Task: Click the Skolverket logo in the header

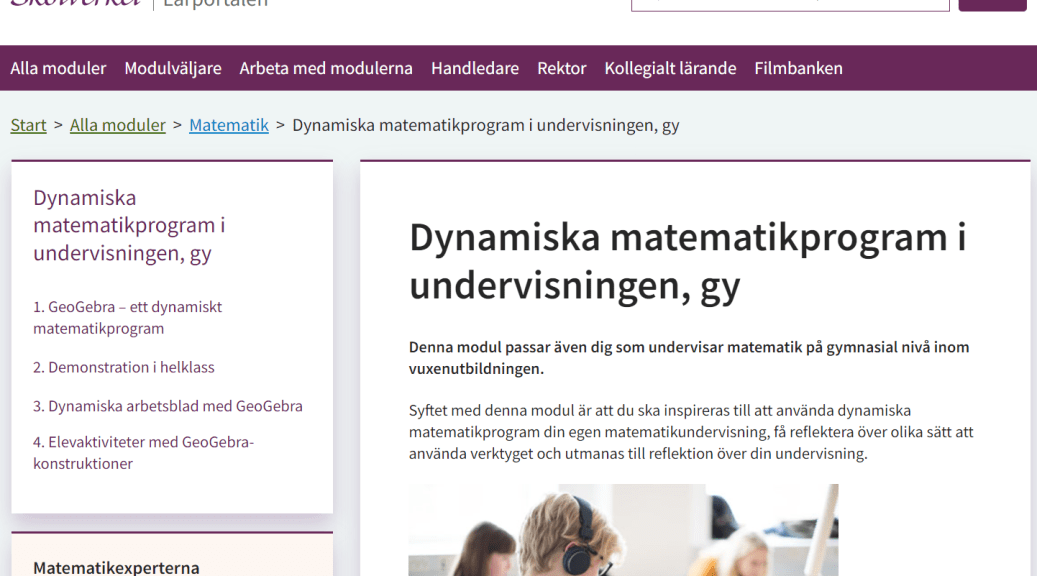Action: pyautogui.click(x=75, y=3)
